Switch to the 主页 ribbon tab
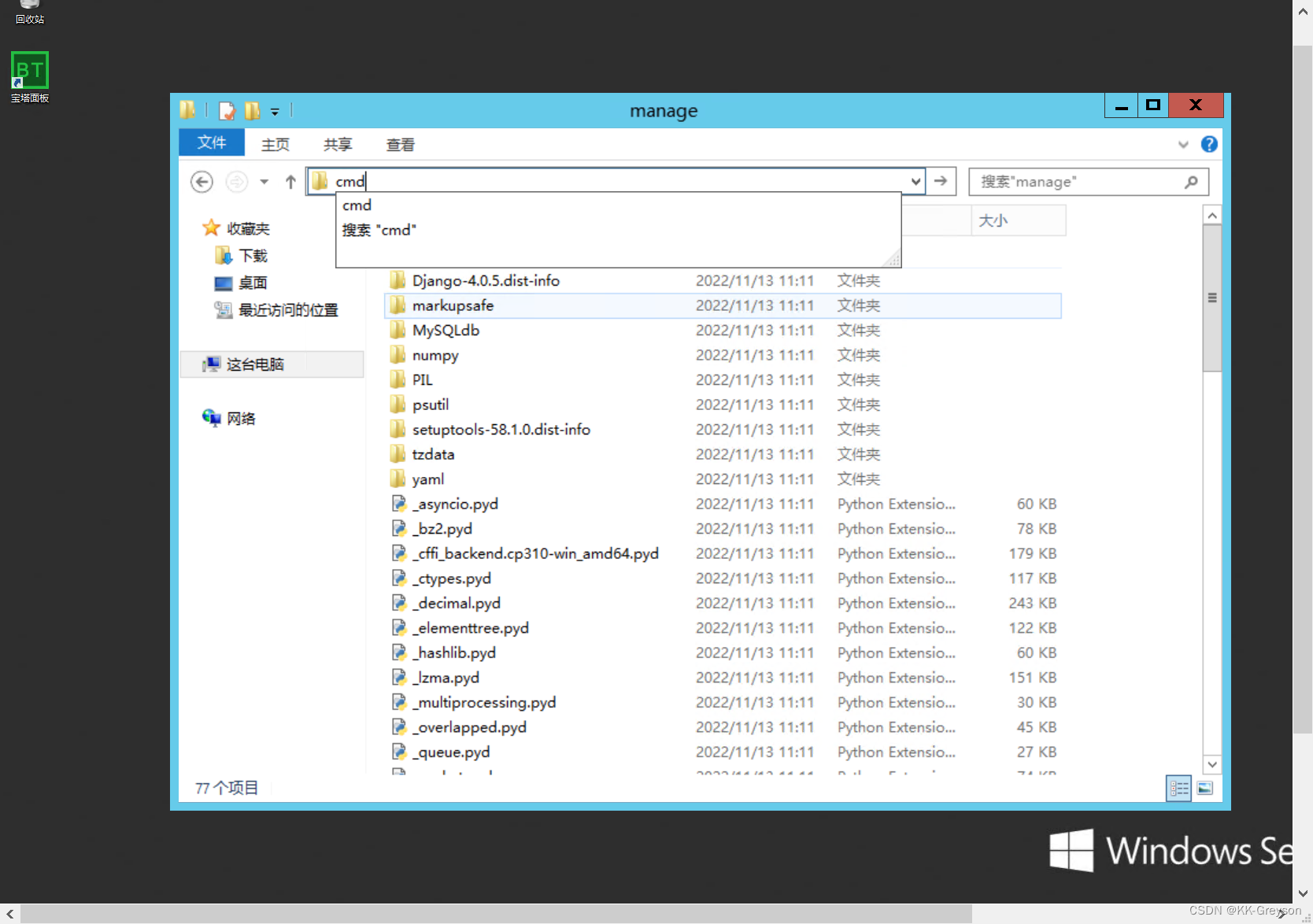This screenshot has height=924, width=1313. [276, 145]
